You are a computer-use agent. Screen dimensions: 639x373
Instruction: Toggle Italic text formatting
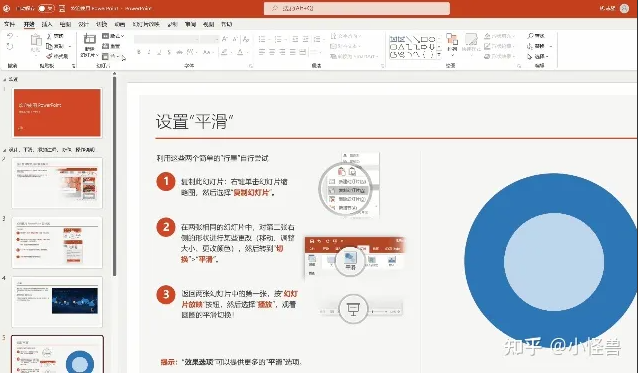pyautogui.click(x=149, y=52)
